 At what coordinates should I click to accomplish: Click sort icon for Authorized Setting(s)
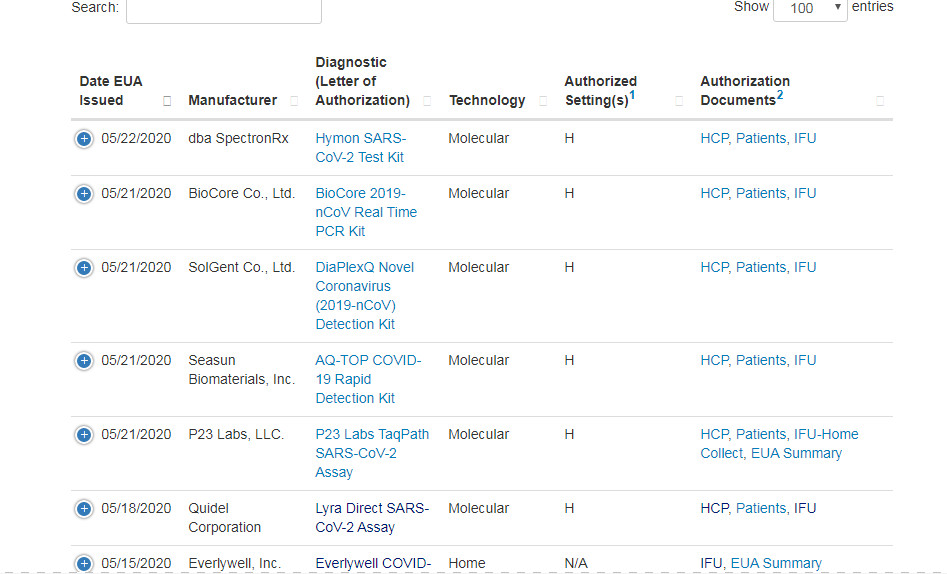(x=679, y=101)
